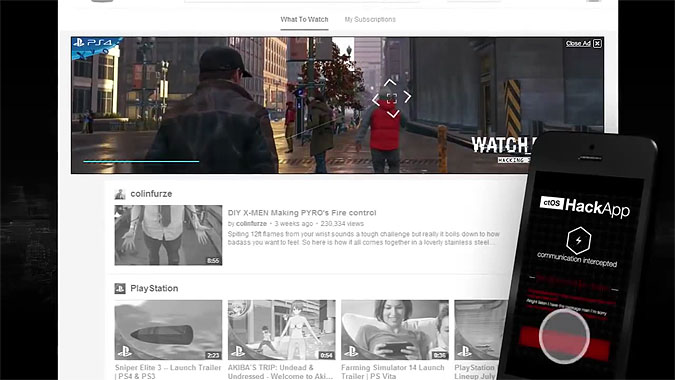Open the colinfurze channel avatar
675x380 pixels.
(x=120, y=194)
